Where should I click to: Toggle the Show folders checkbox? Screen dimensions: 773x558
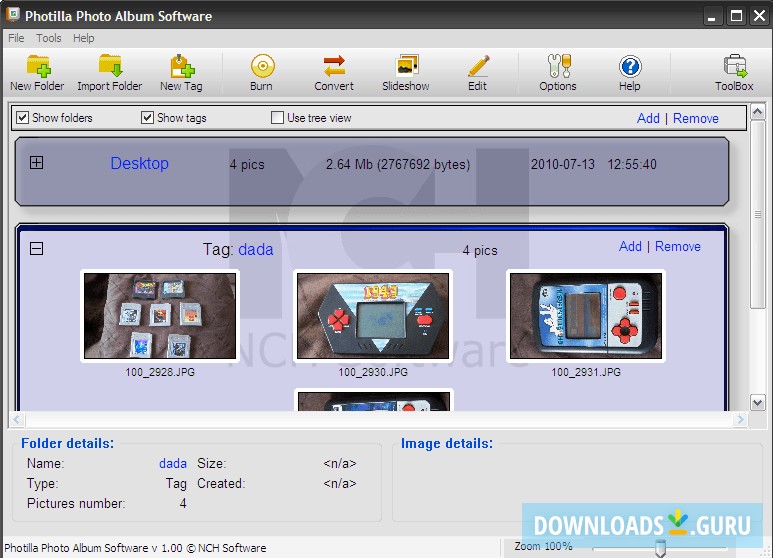(x=22, y=118)
